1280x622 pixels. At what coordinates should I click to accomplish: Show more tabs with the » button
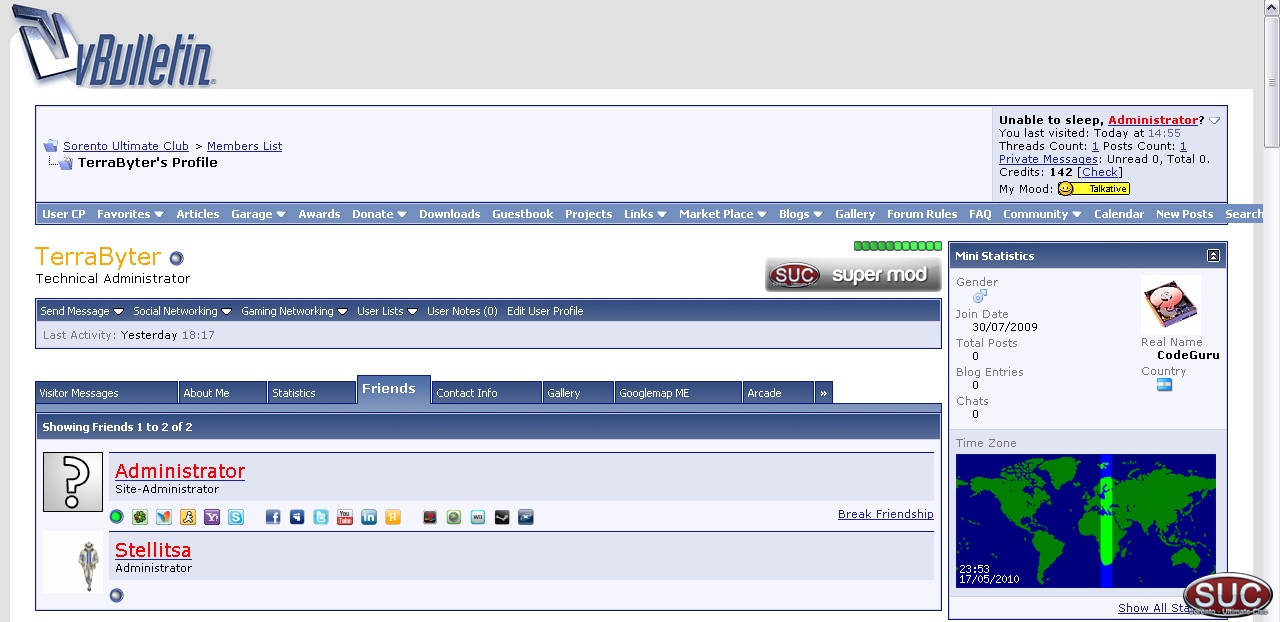(823, 393)
